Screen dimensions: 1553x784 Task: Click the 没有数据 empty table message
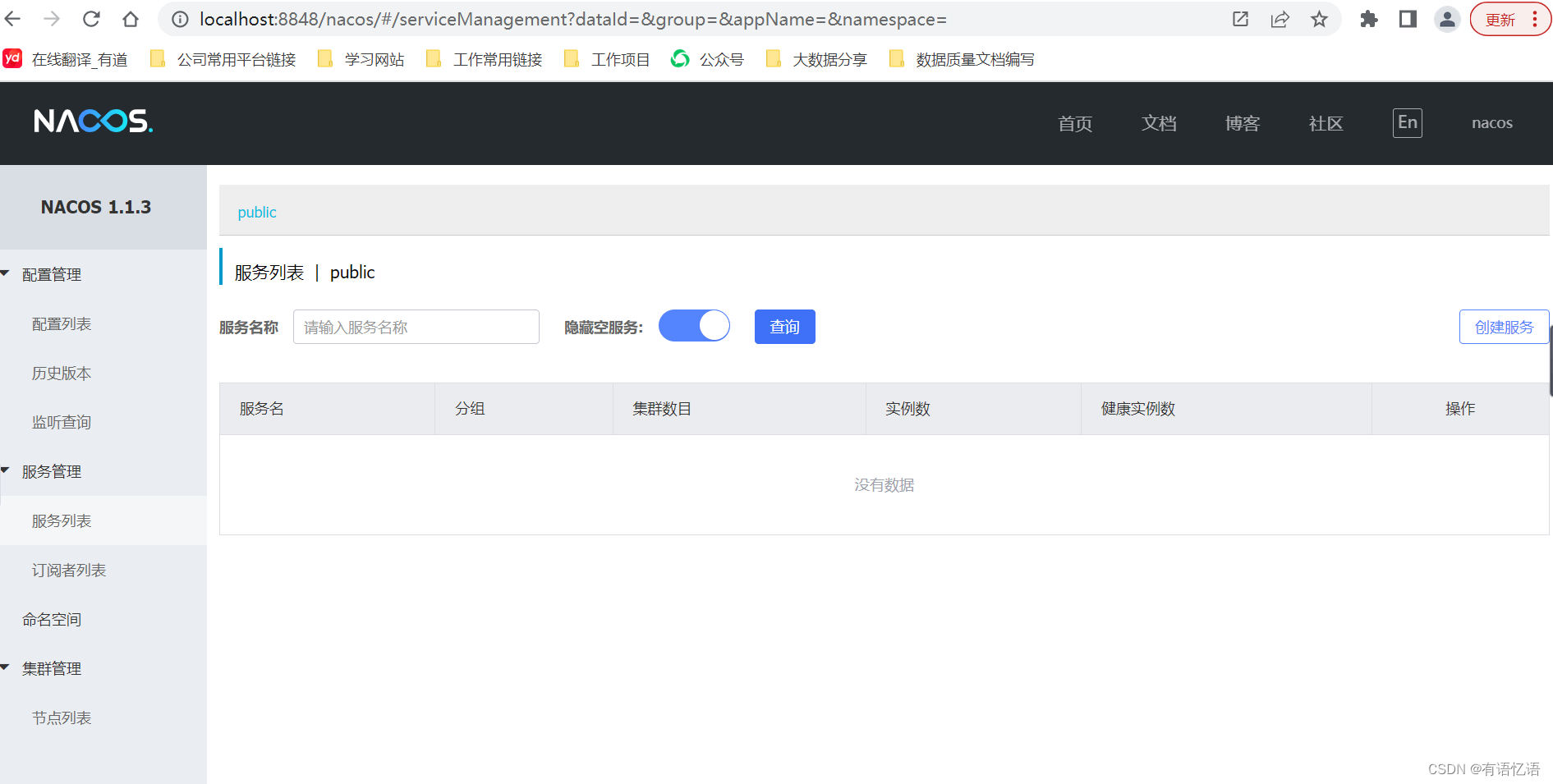tap(884, 485)
